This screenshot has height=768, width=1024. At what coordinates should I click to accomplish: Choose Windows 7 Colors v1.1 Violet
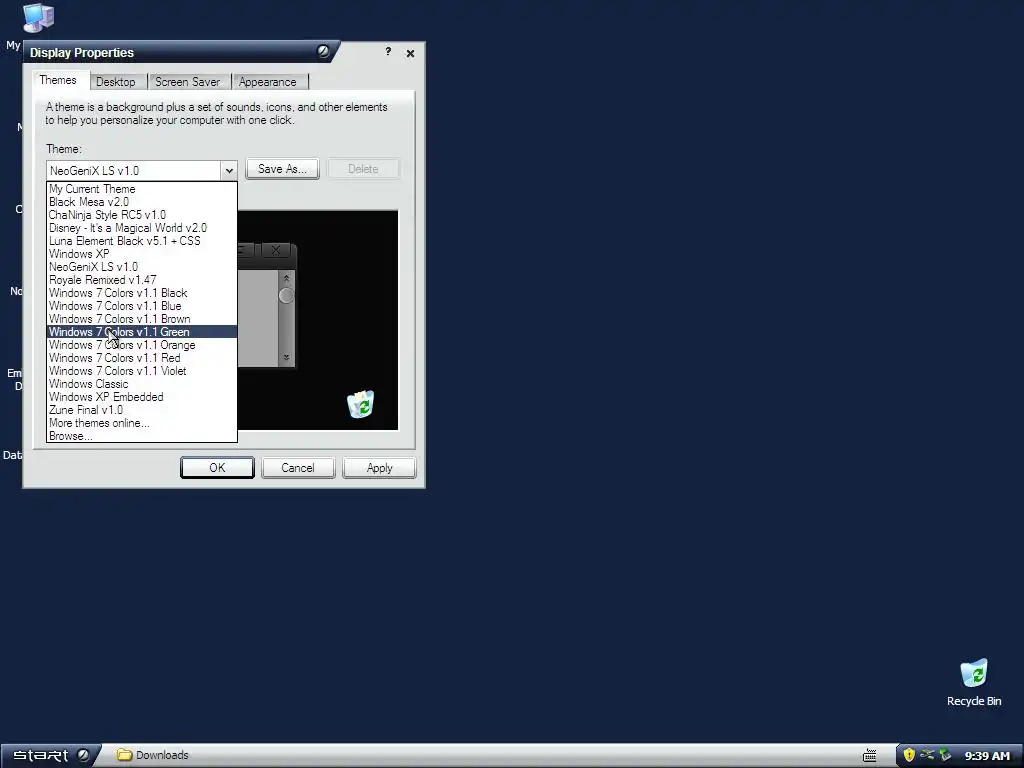point(142,371)
